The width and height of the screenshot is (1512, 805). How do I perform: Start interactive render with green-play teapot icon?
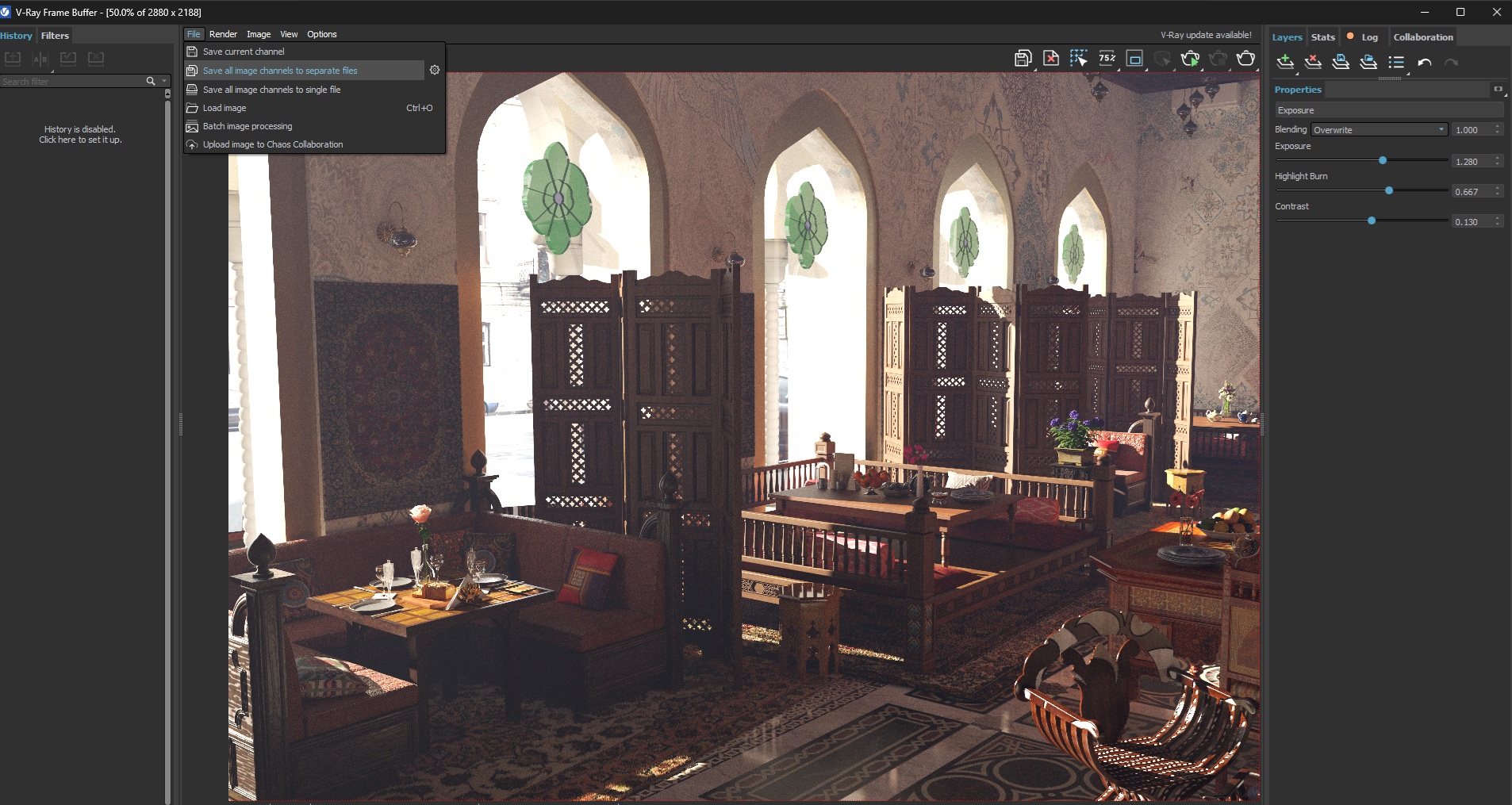tap(1190, 59)
